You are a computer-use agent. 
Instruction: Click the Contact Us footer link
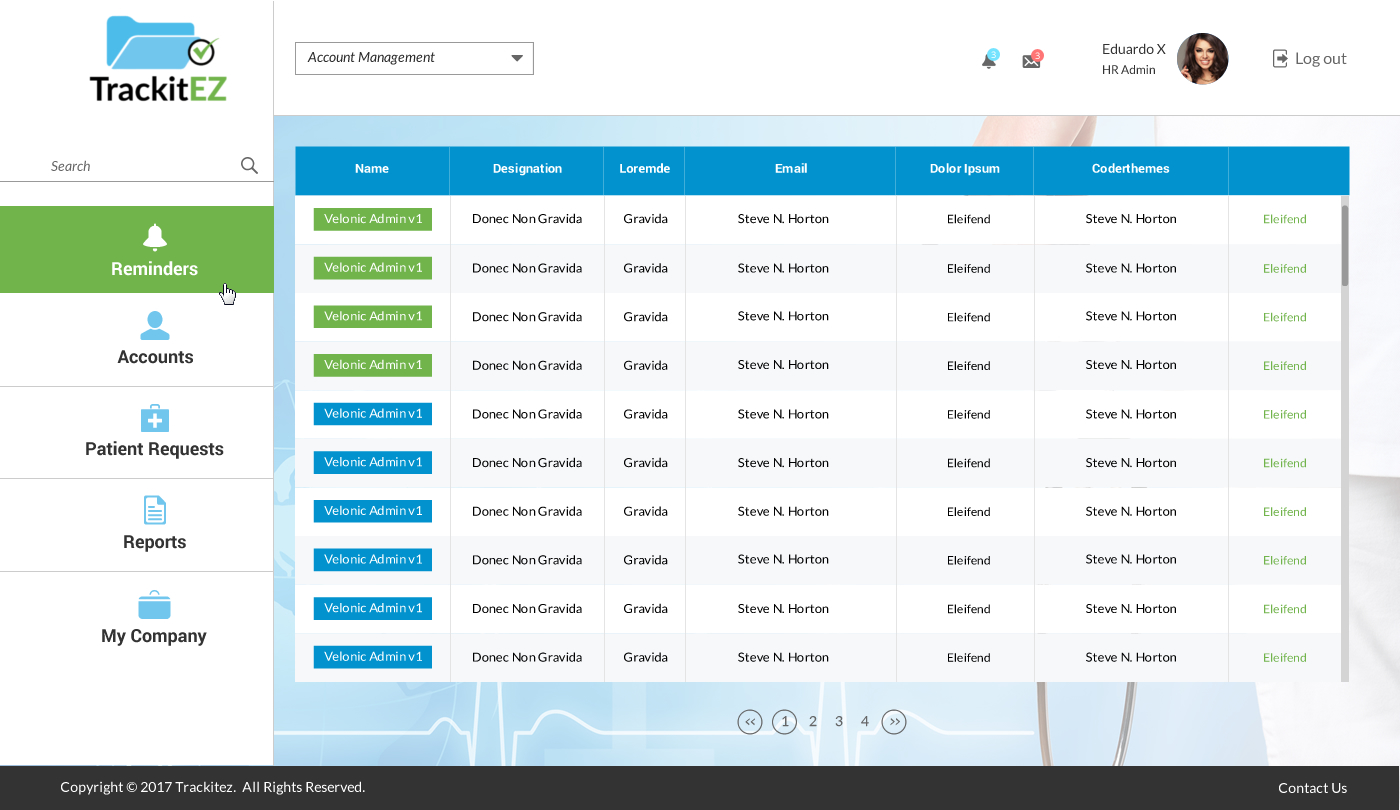1312,788
